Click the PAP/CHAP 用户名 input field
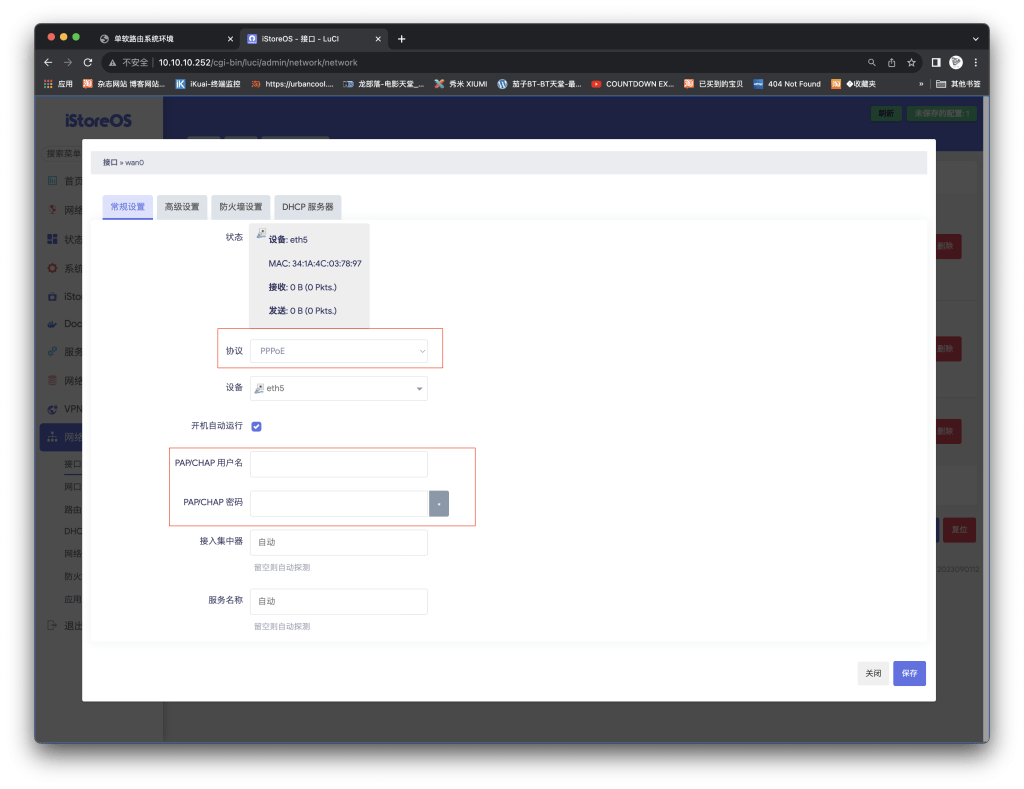Image resolution: width=1024 pixels, height=789 pixels. click(339, 464)
